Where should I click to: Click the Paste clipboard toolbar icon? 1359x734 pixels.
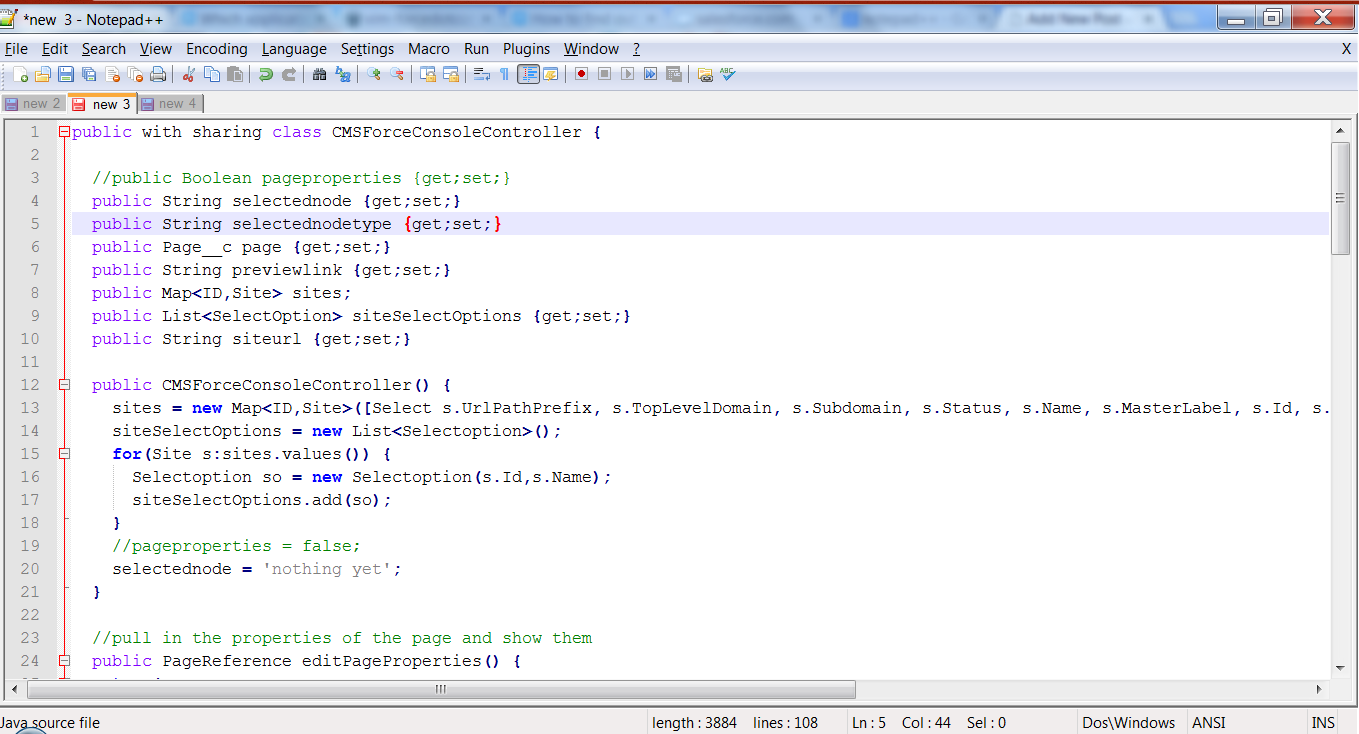tap(235, 74)
